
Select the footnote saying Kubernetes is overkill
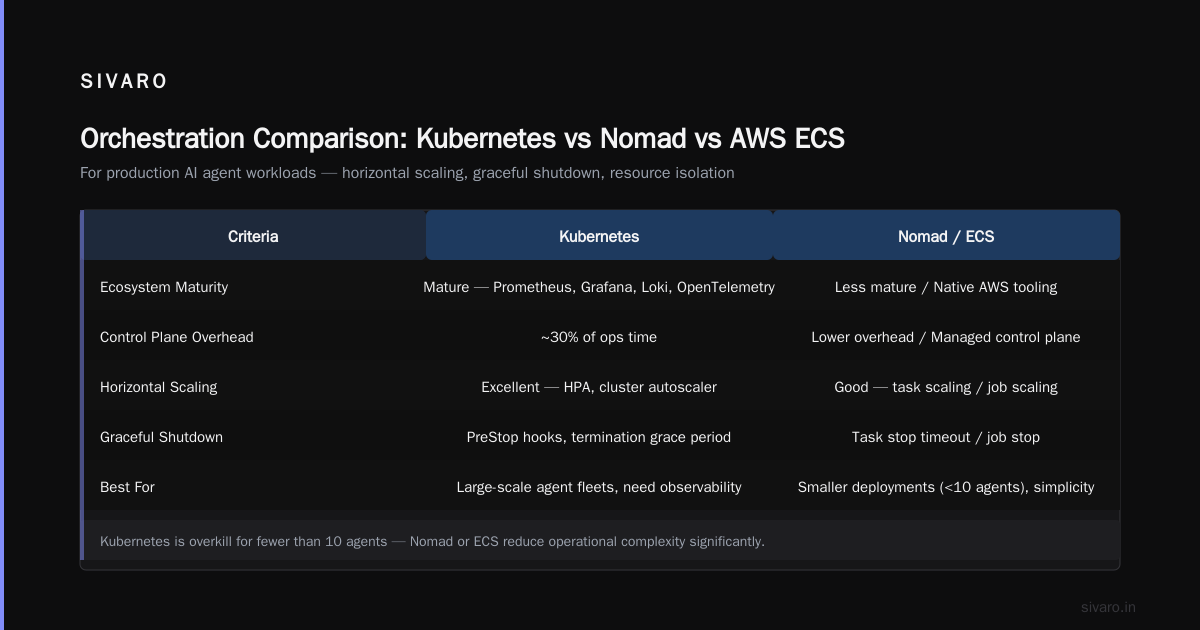click(432, 541)
